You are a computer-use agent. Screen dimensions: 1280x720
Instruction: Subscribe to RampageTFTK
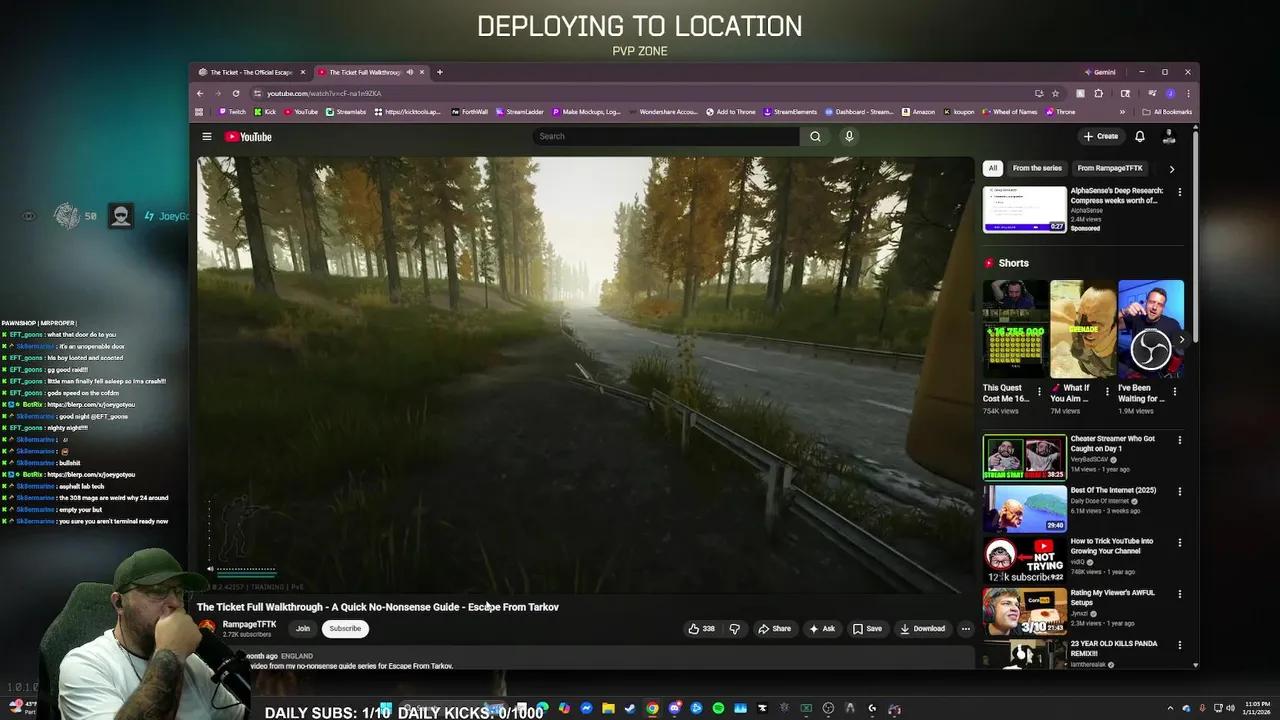[x=344, y=628]
